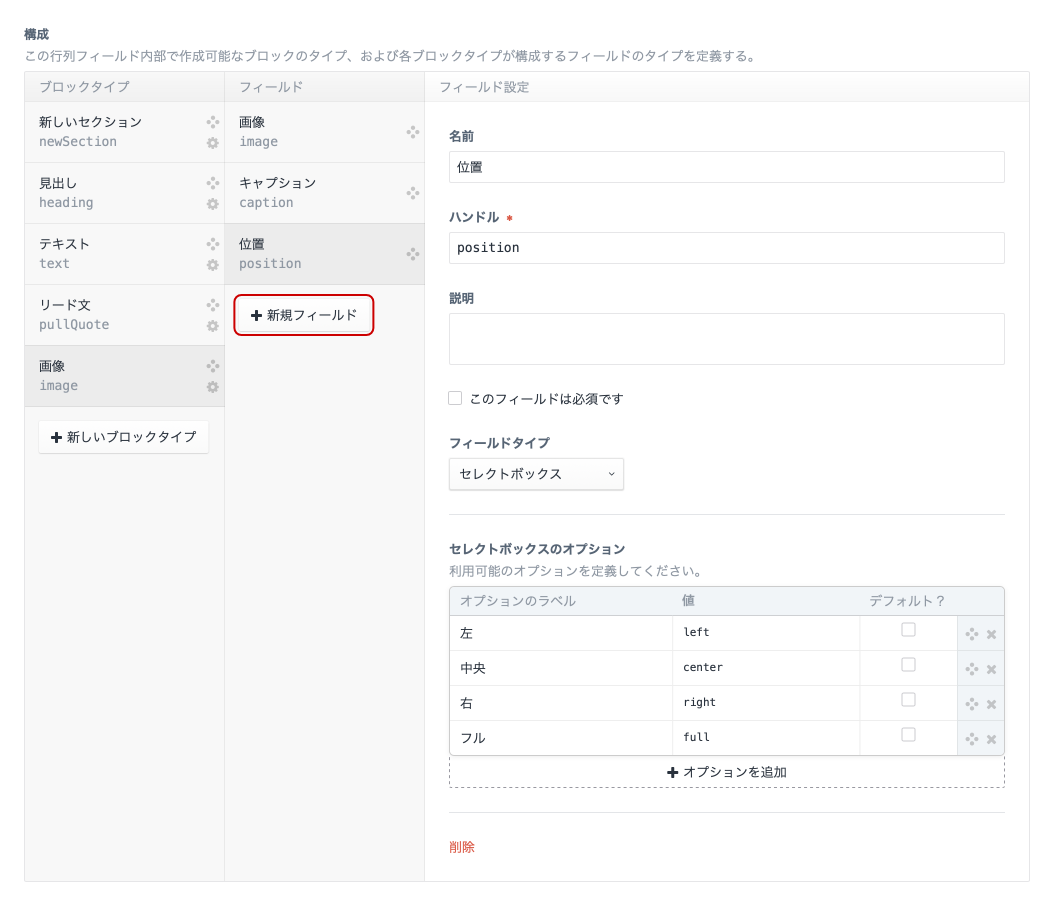Click the 削除 link
Viewport: 1052px width, 907px height.
(x=463, y=847)
